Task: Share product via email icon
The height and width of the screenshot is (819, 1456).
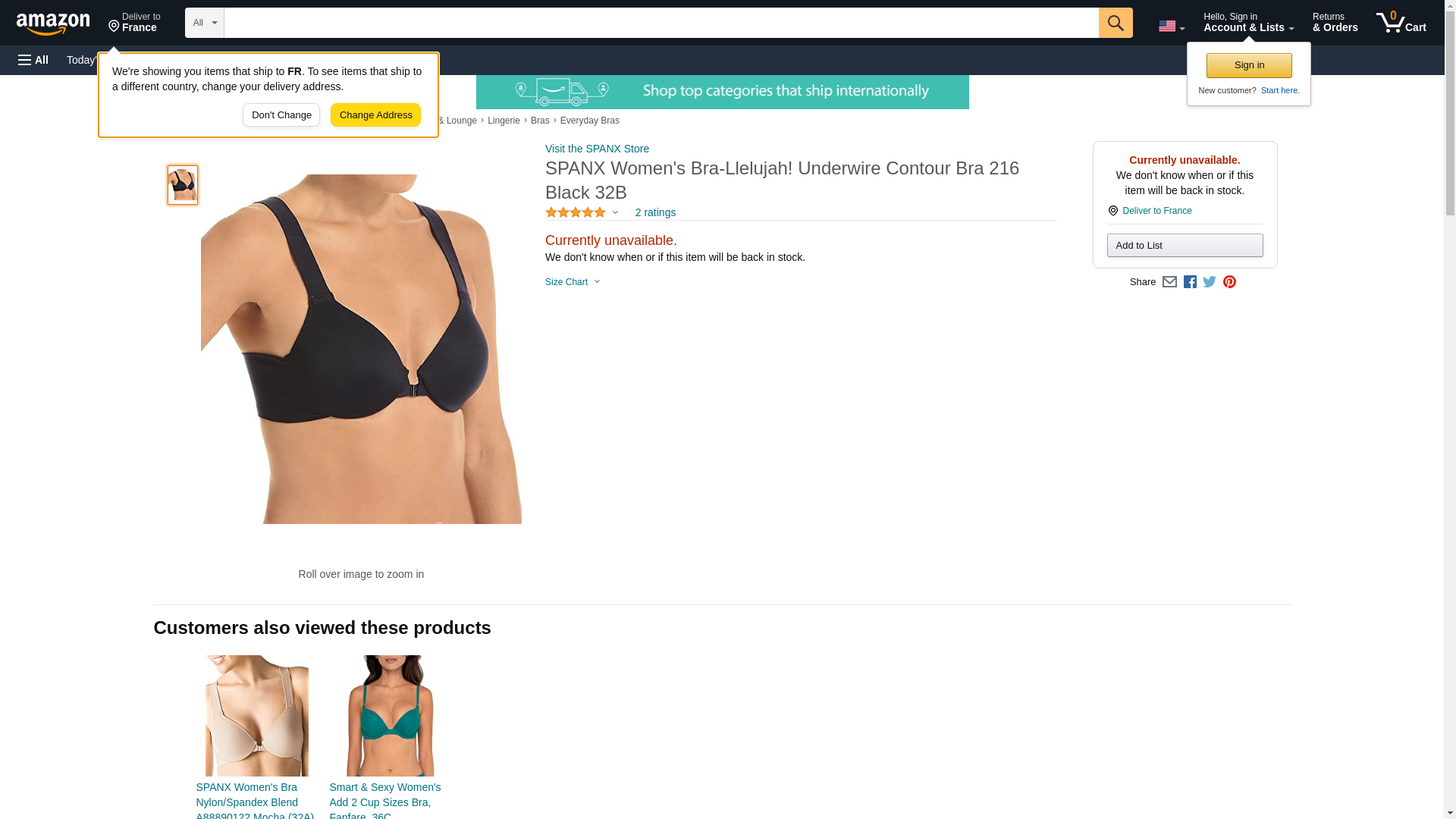Action: click(x=1169, y=282)
